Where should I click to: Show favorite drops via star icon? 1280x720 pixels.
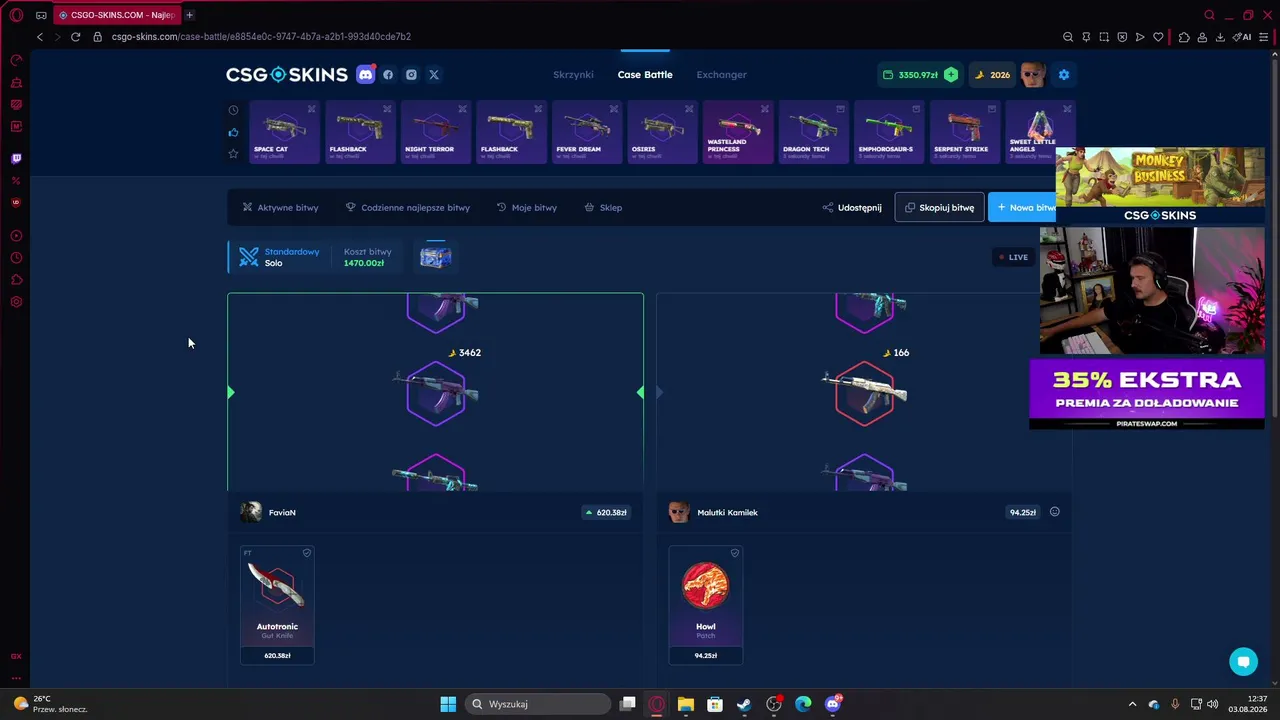(233, 153)
